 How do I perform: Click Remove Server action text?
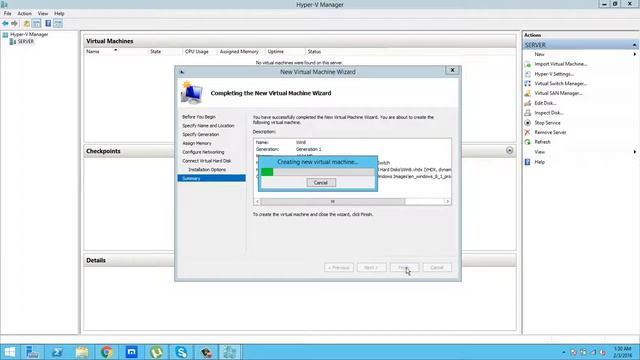(550, 132)
